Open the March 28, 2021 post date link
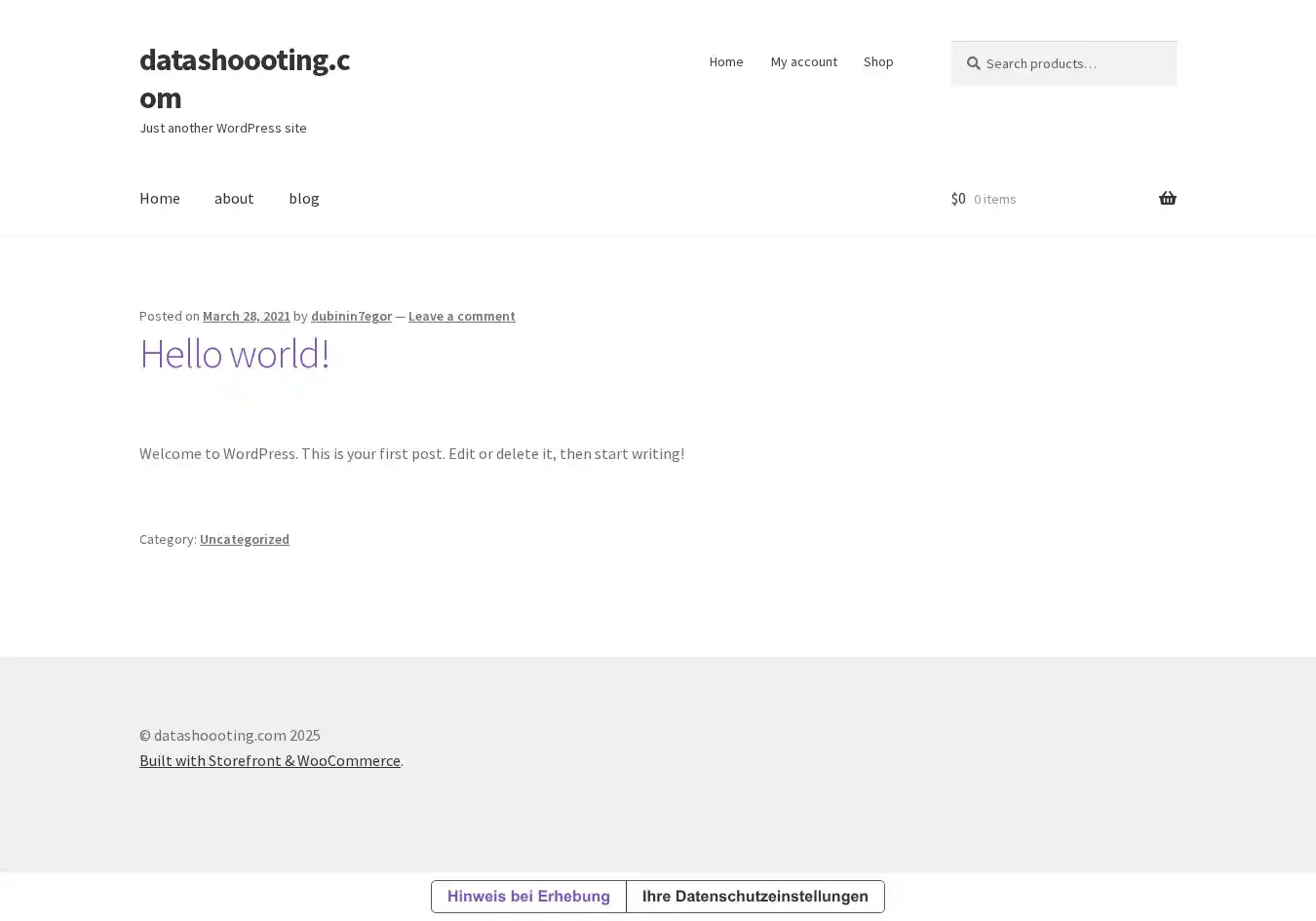This screenshot has height=921, width=1316. pos(246,316)
